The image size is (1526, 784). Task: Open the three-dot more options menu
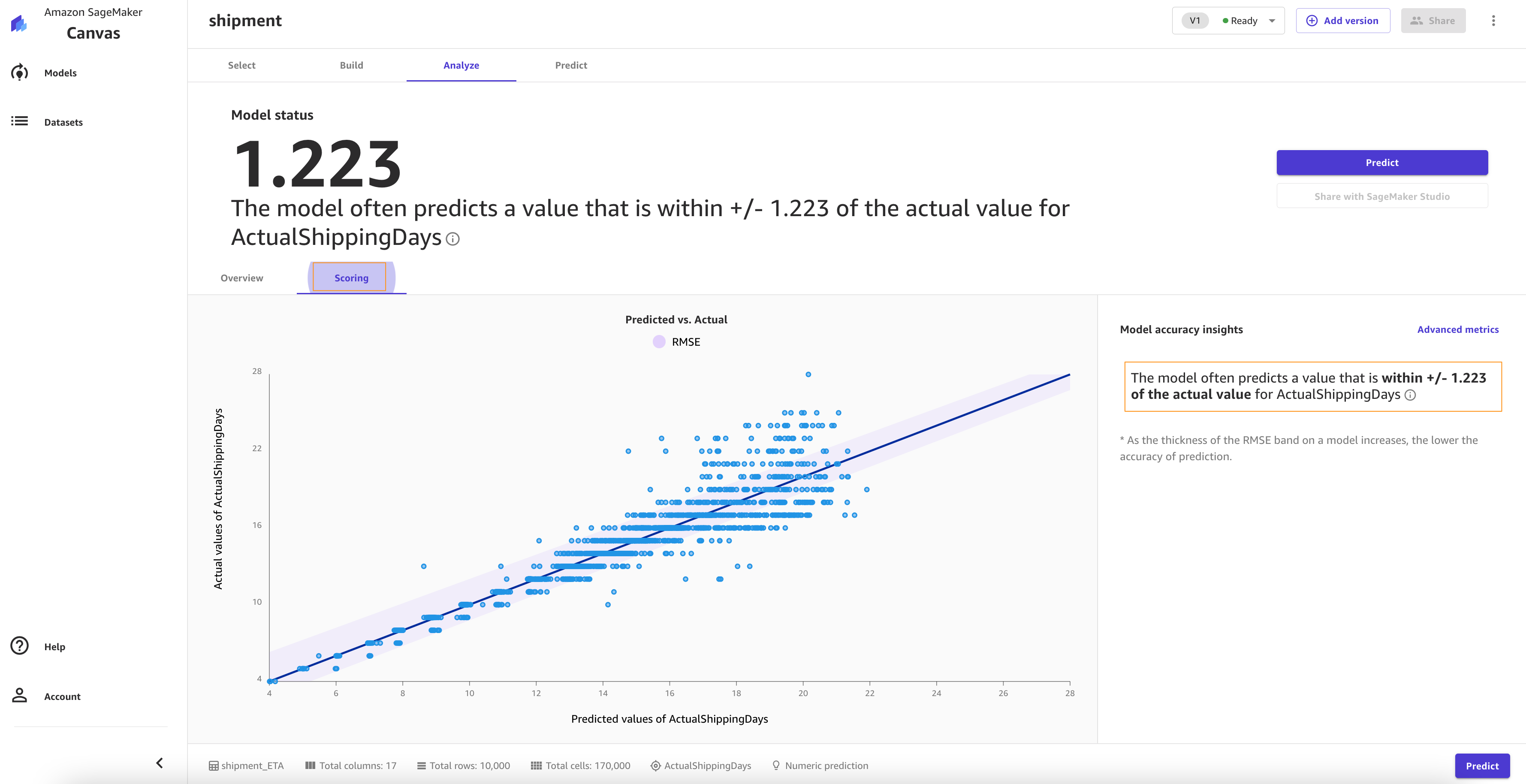(x=1493, y=21)
